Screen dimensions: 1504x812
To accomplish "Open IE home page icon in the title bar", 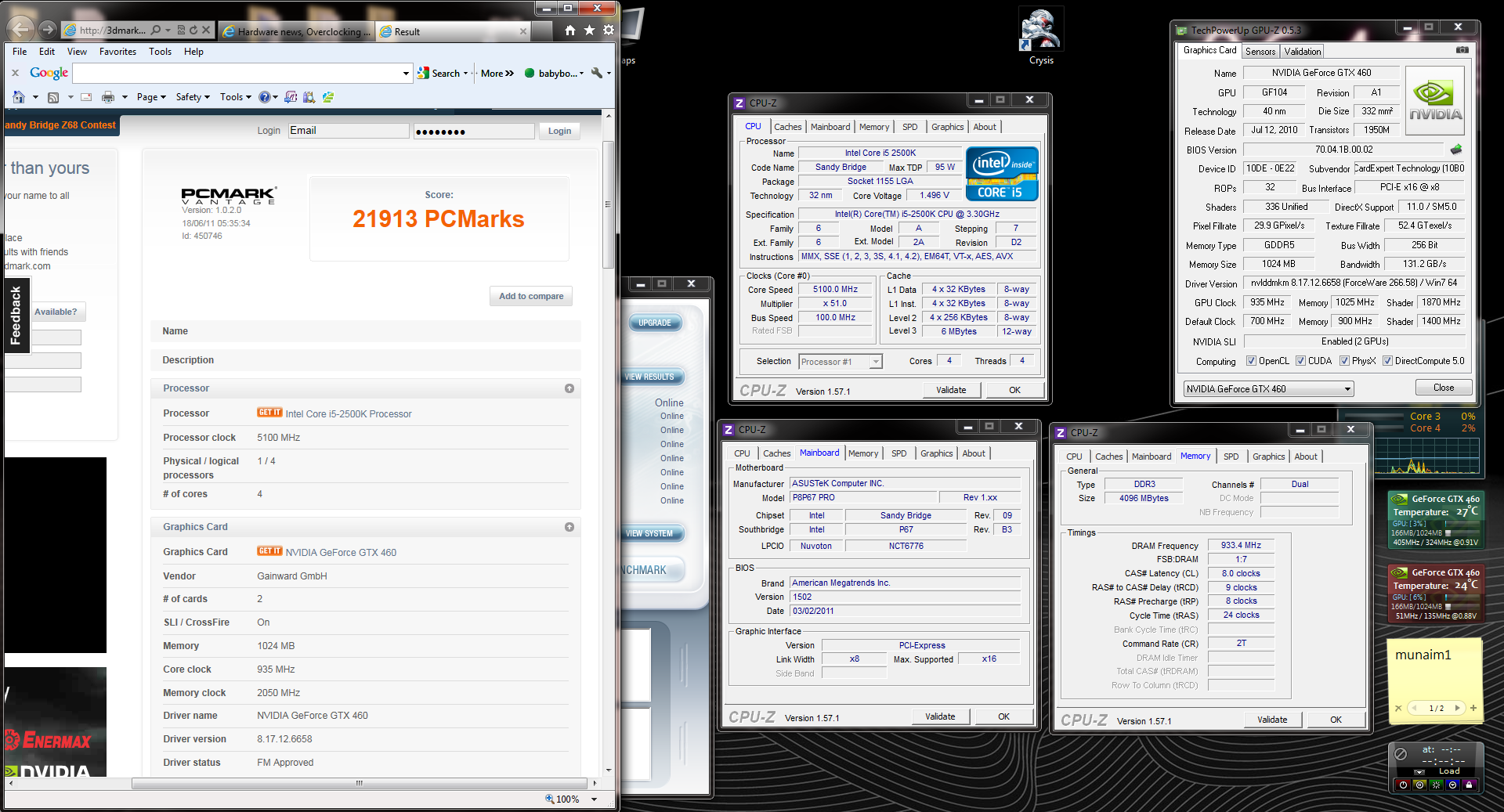I will coord(570,31).
